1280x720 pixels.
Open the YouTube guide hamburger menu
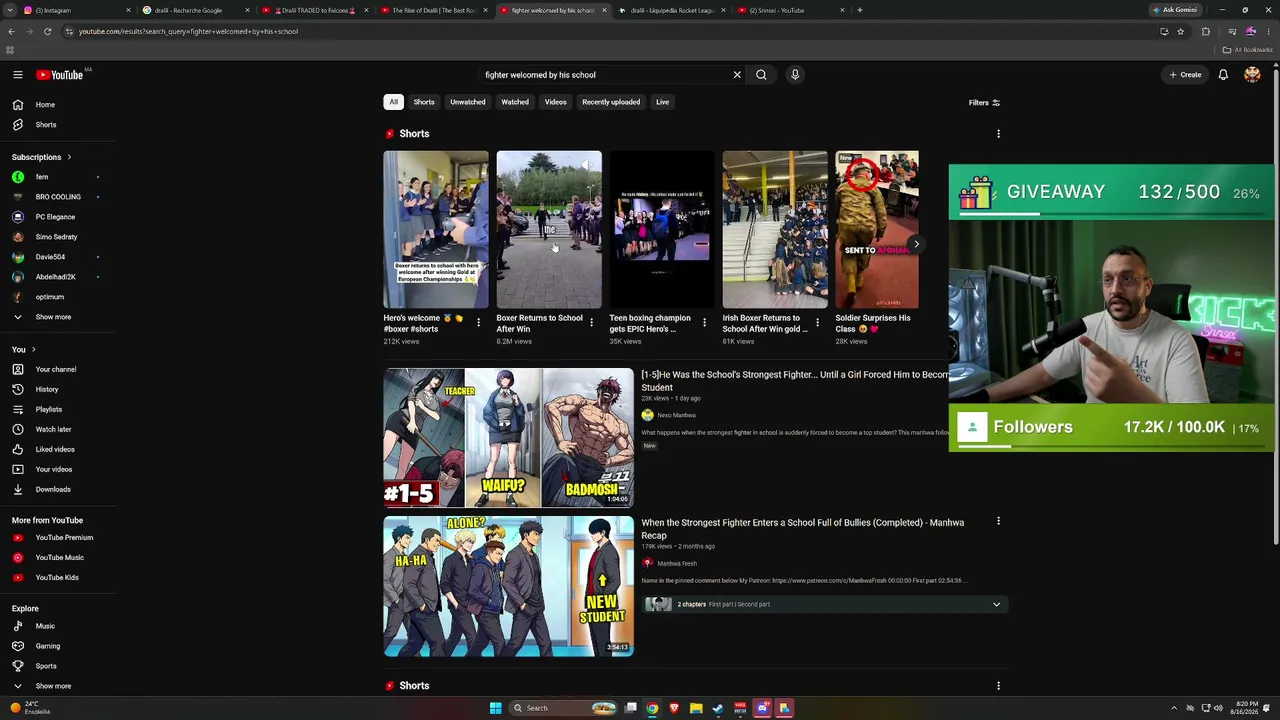[18, 75]
